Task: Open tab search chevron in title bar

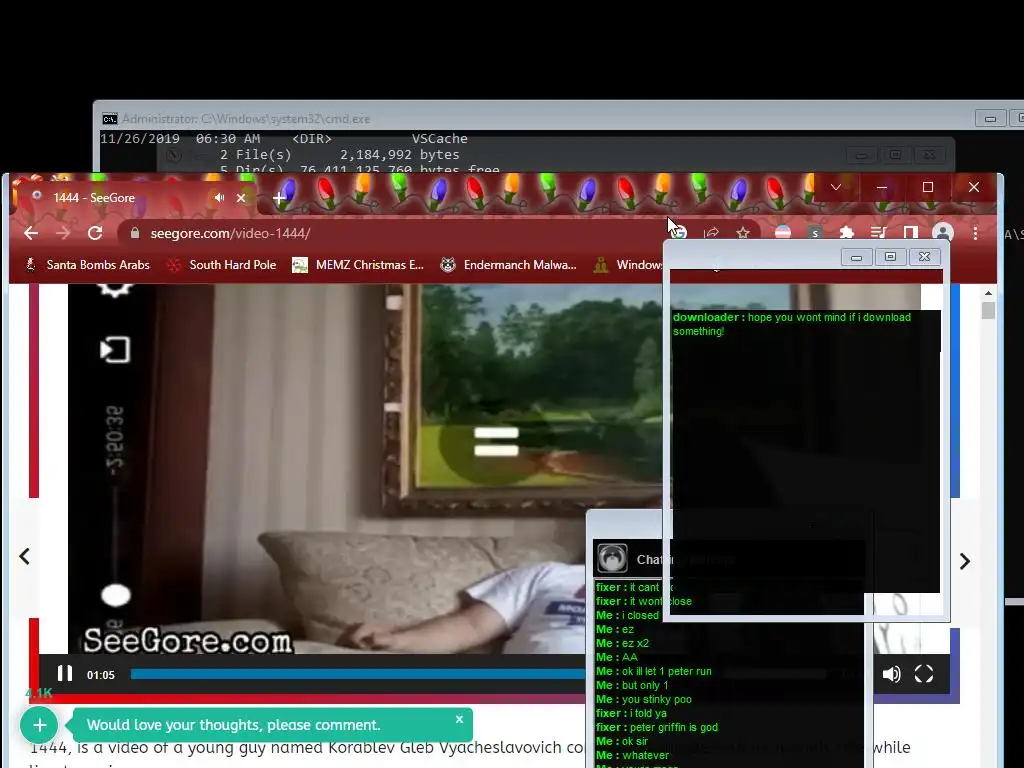Action: click(x=835, y=187)
